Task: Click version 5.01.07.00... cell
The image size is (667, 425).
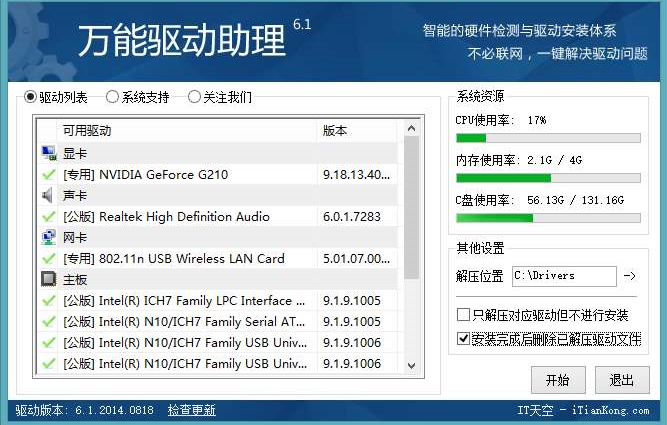Action: 356,258
